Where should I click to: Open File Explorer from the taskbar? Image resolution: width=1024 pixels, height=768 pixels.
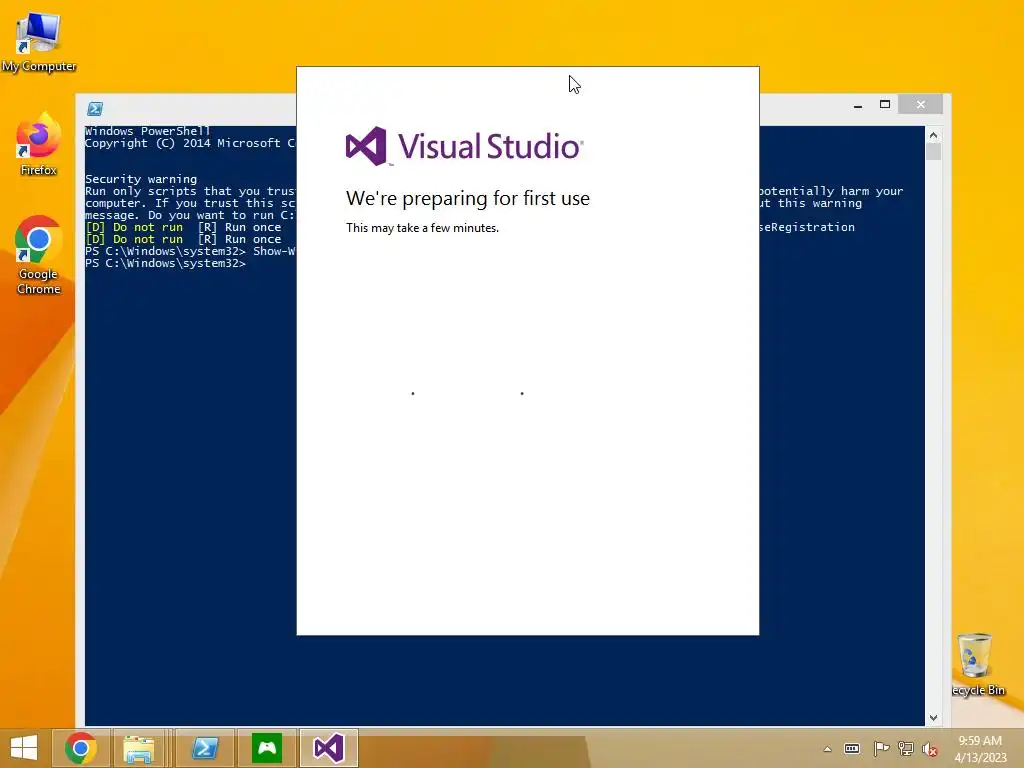coord(139,748)
